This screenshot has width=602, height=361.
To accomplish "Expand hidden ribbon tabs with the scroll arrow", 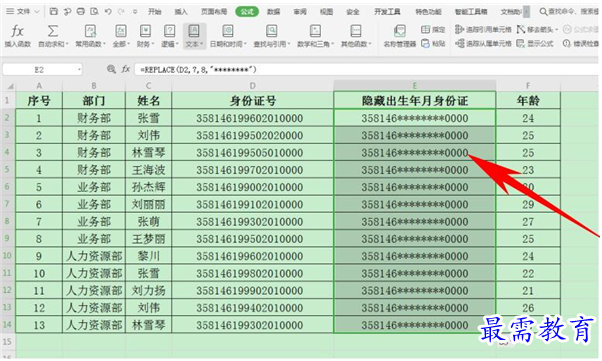I will click(526, 12).
